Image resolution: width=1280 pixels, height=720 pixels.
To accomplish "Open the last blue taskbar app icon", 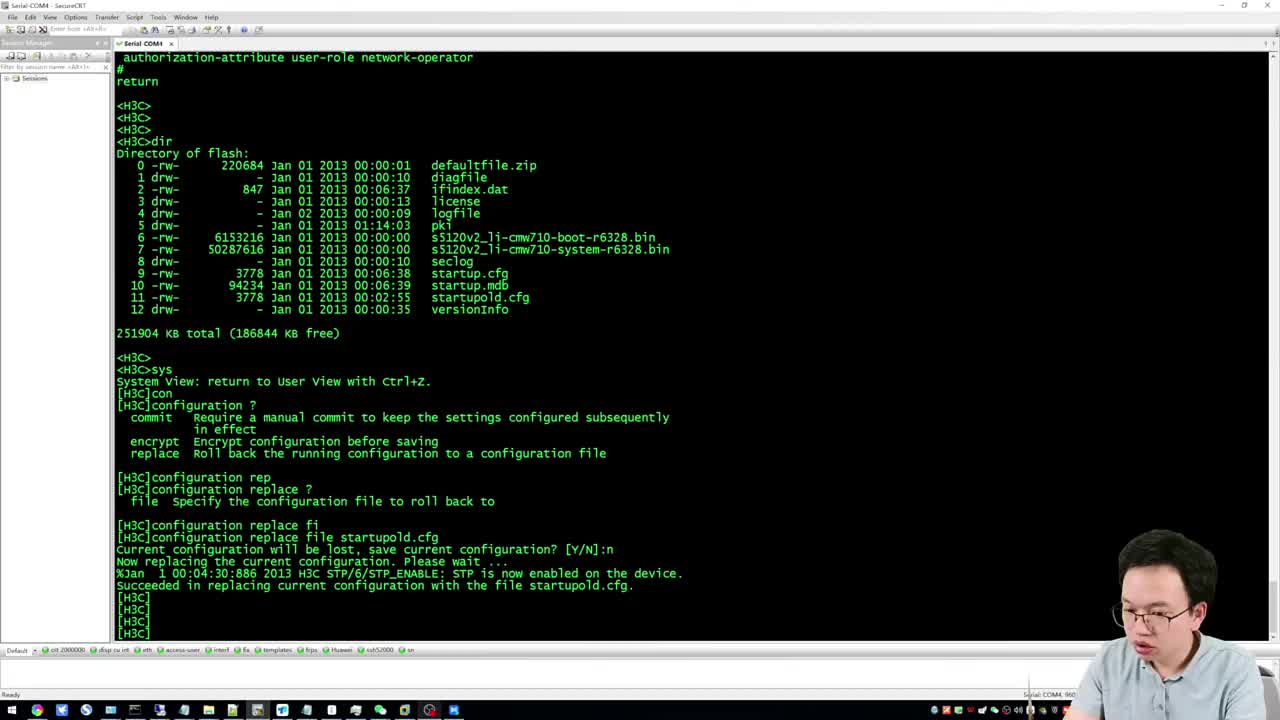I will tap(454, 710).
